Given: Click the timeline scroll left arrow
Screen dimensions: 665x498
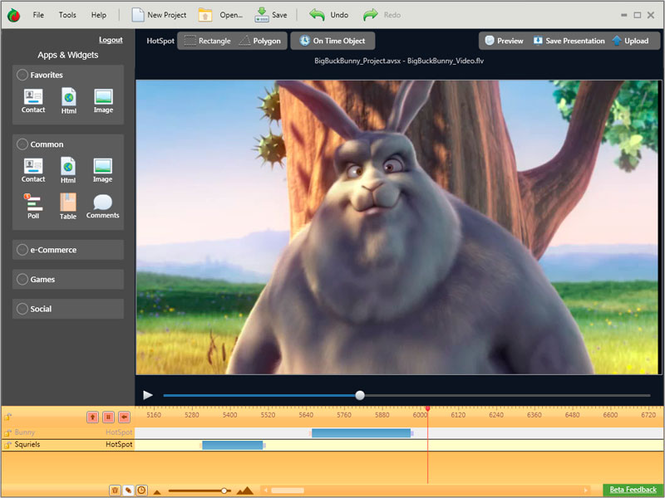Looking at the screenshot, I should [266, 490].
